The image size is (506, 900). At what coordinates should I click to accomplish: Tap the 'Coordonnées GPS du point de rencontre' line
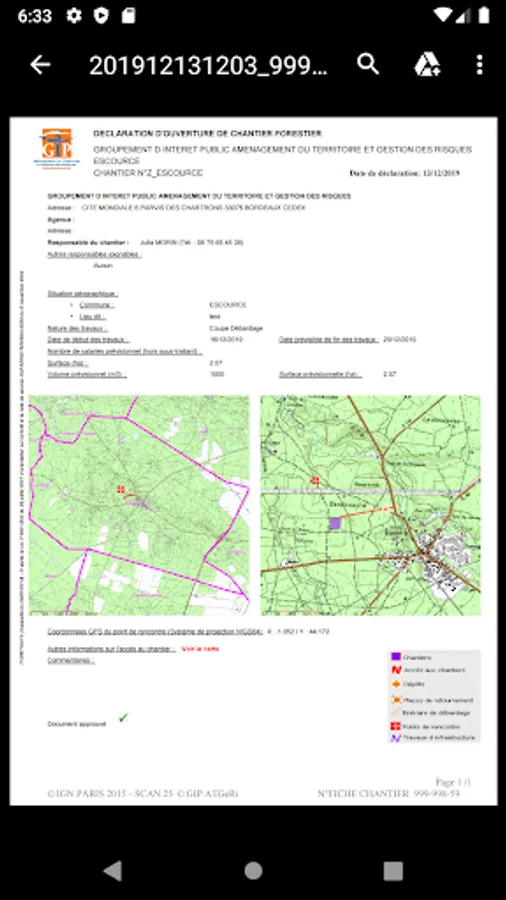pos(189,631)
